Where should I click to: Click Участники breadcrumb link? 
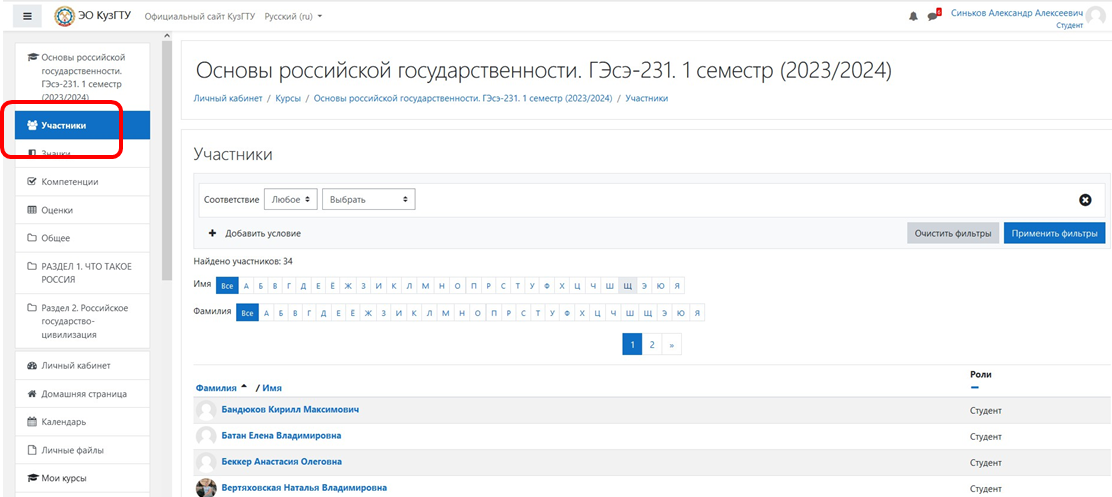(x=646, y=99)
